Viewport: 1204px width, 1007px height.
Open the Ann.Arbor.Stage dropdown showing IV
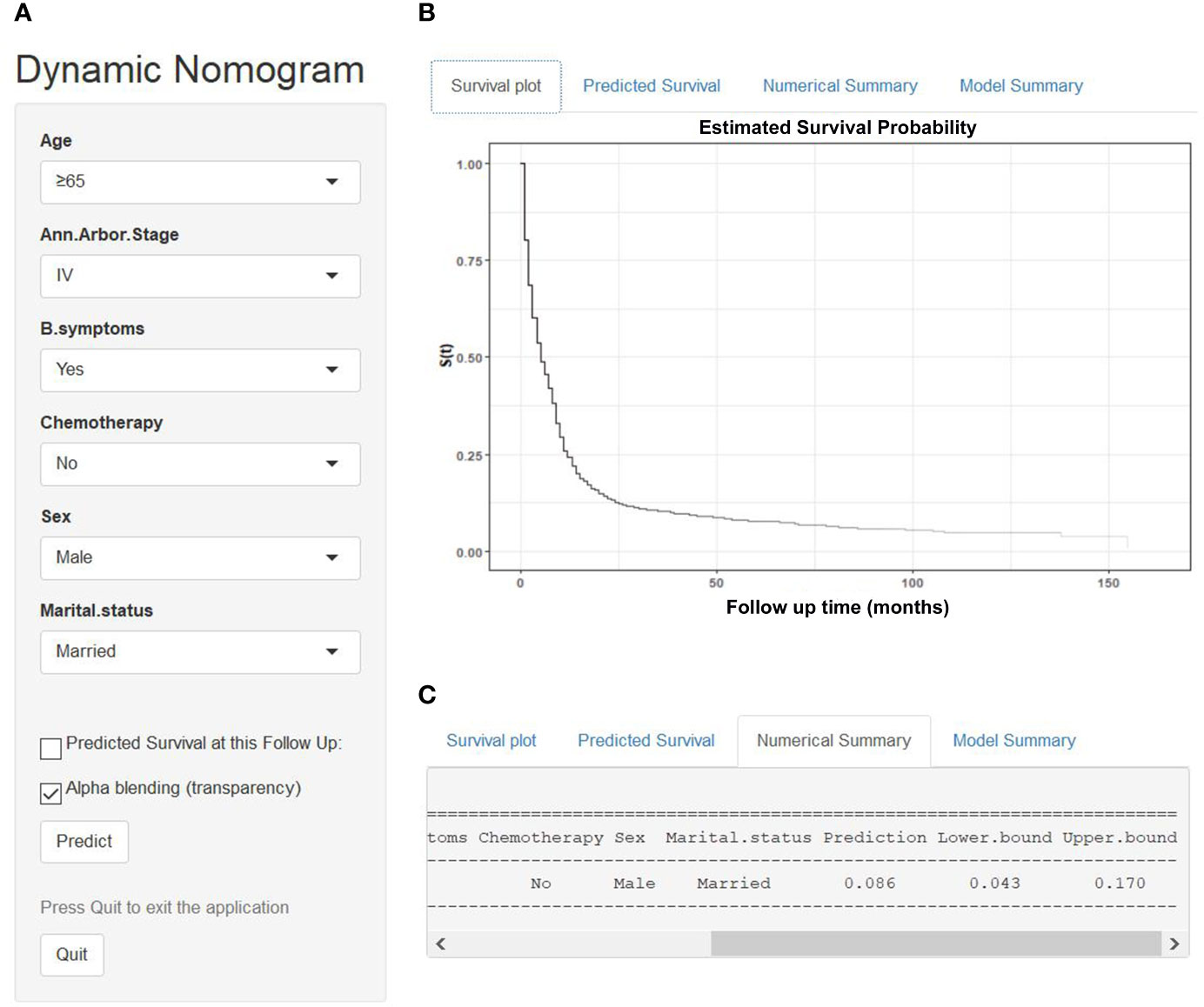coord(200,276)
